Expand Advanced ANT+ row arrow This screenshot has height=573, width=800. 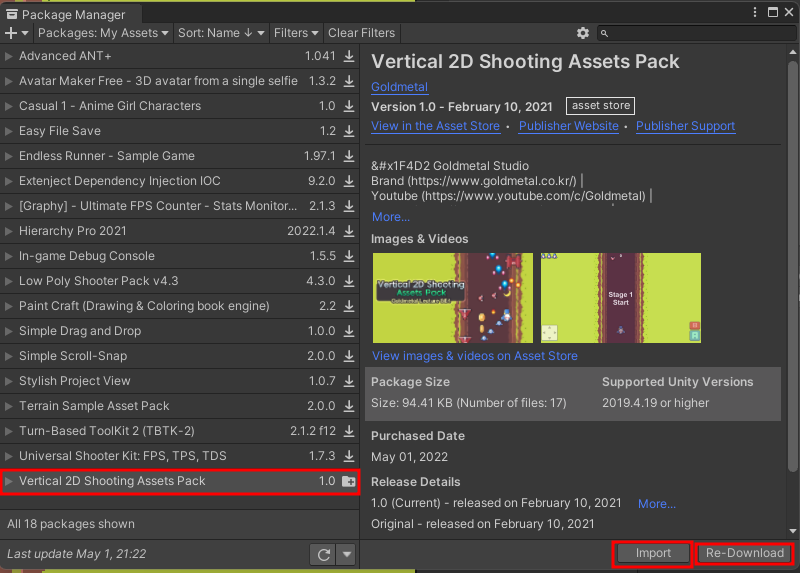pos(8,56)
